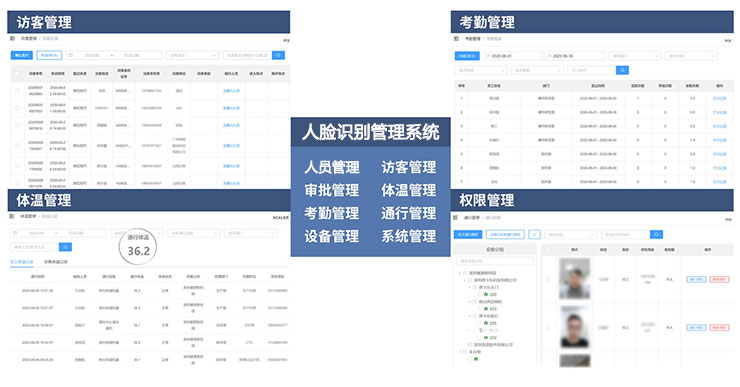Toggle the sidebar collapse icon in 访客管理 panel
The width and height of the screenshot is (740, 387).
12,38
